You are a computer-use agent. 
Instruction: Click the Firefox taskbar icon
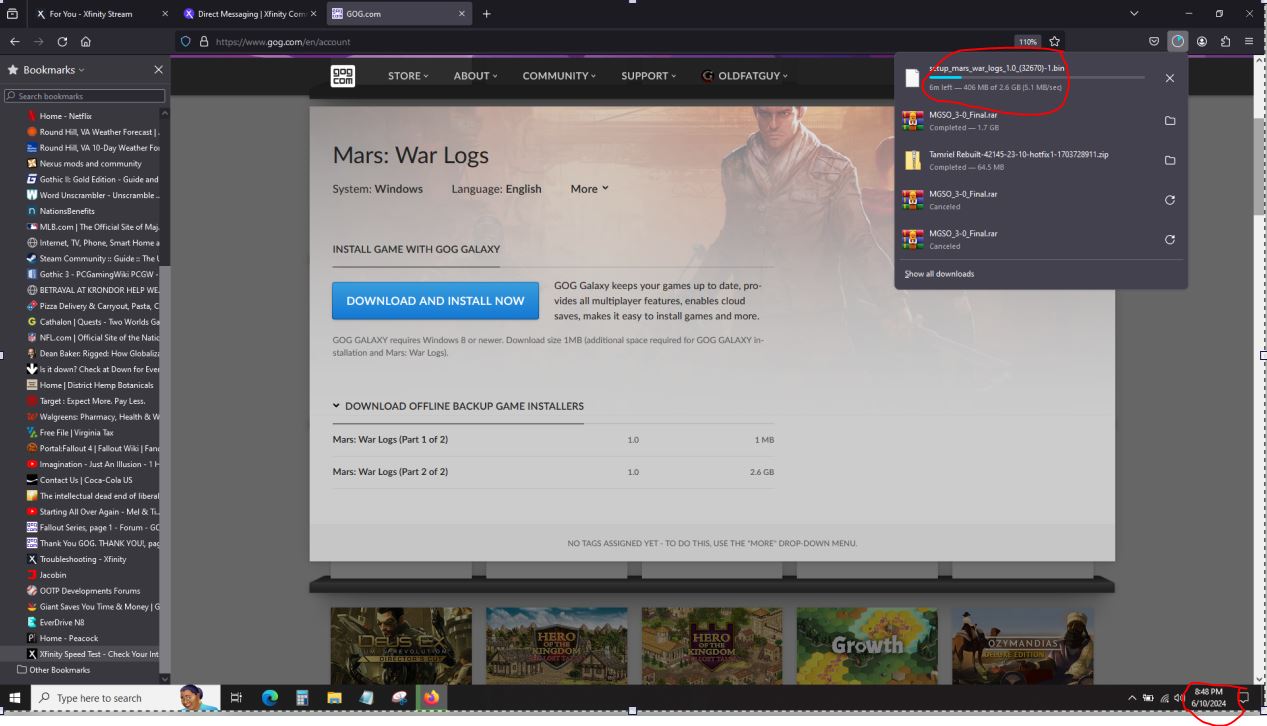coord(432,698)
